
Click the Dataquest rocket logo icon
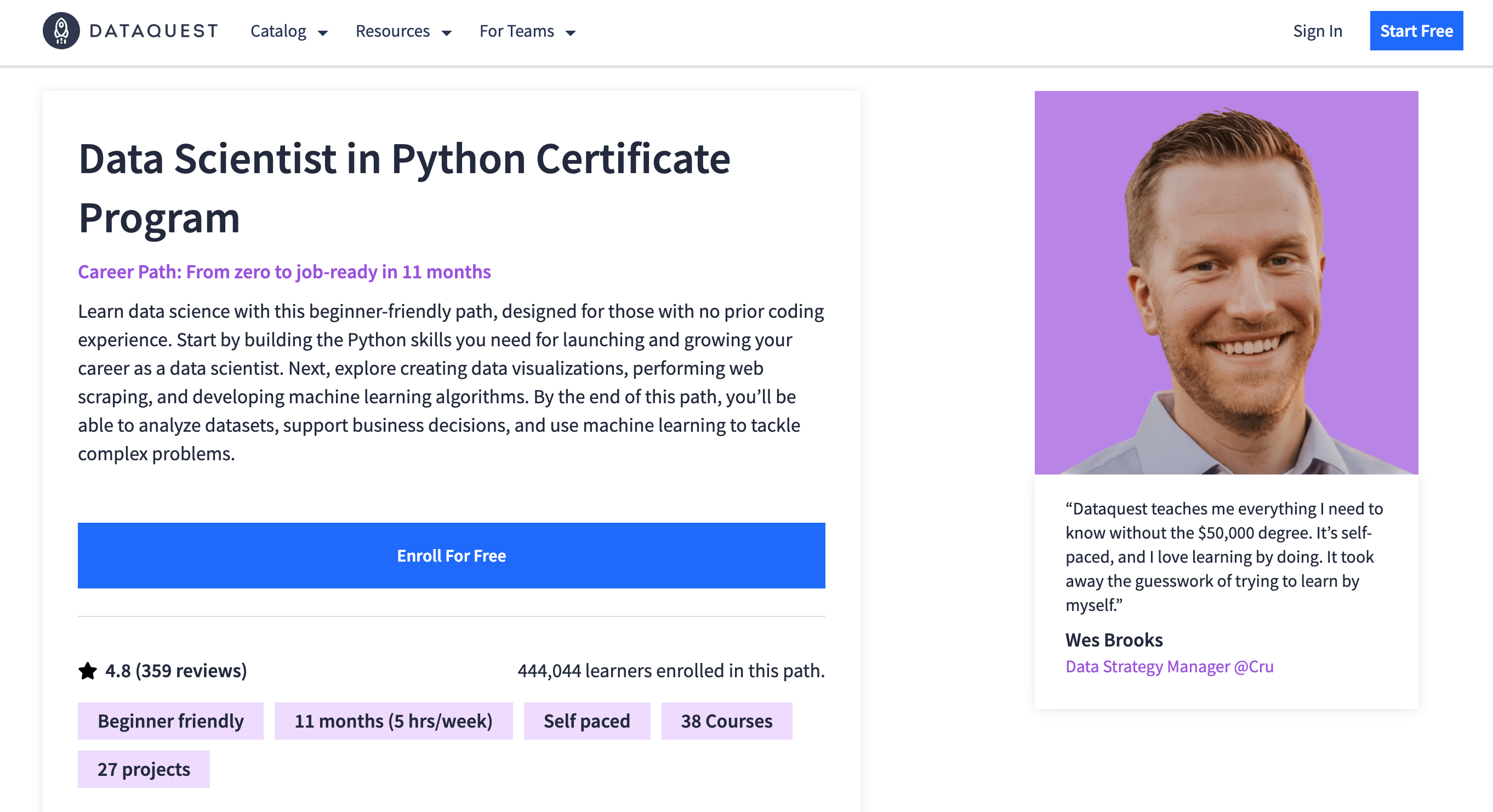(x=61, y=31)
